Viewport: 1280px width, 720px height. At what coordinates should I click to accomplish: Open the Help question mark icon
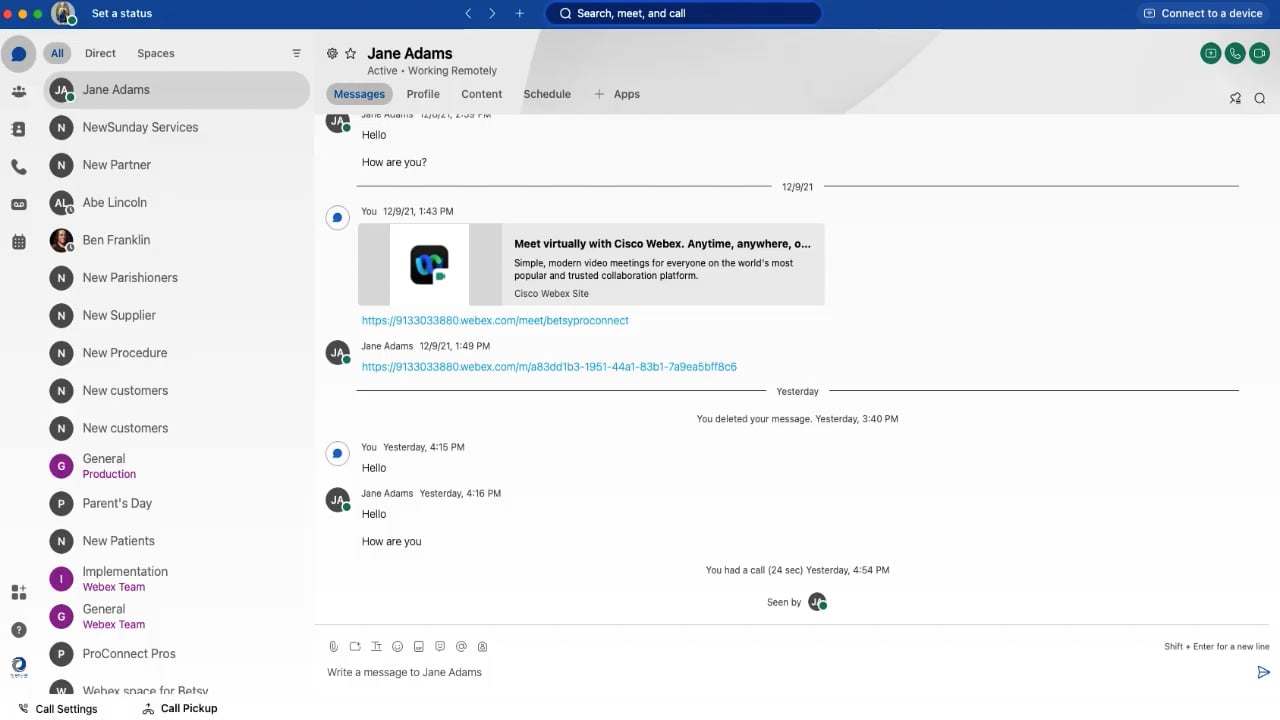(18, 630)
